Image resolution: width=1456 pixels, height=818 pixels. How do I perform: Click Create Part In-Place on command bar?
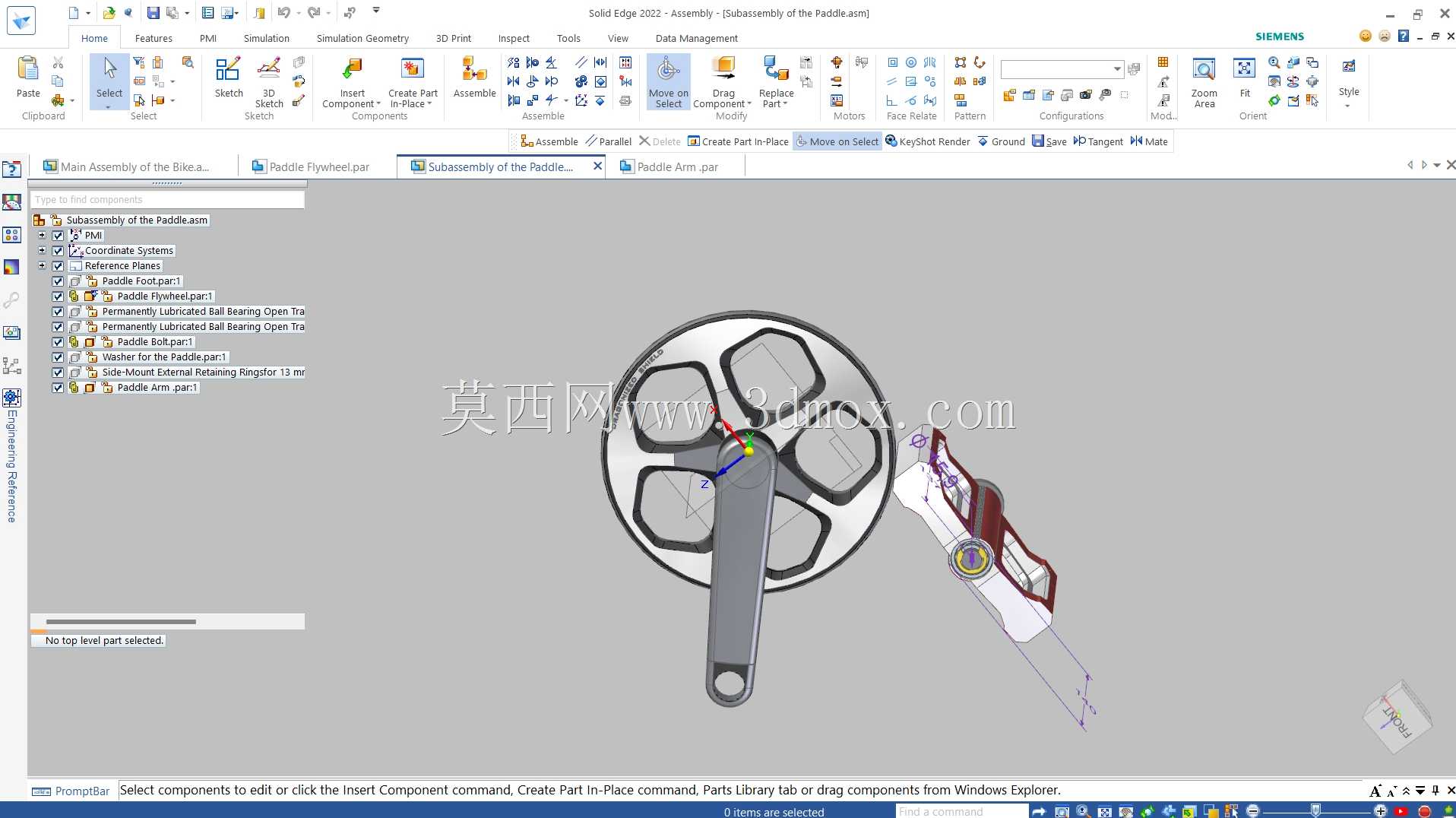pos(738,141)
